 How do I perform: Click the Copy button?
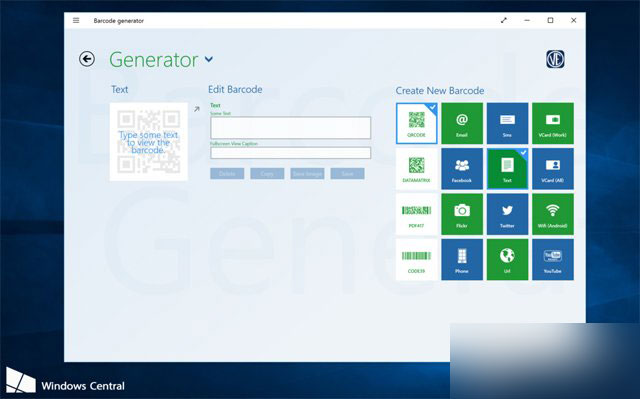(267, 174)
